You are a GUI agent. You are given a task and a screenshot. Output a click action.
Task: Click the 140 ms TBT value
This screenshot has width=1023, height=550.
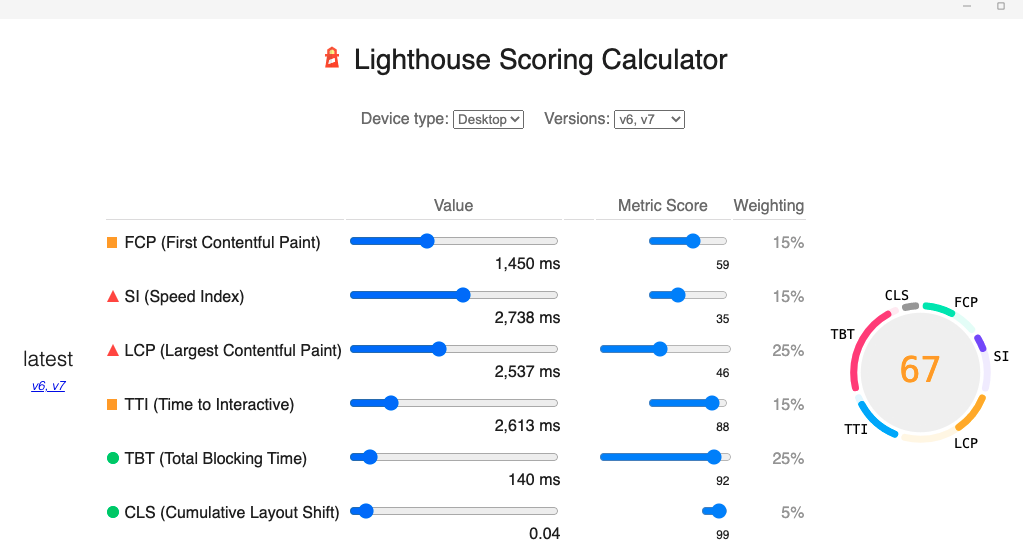[534, 480]
